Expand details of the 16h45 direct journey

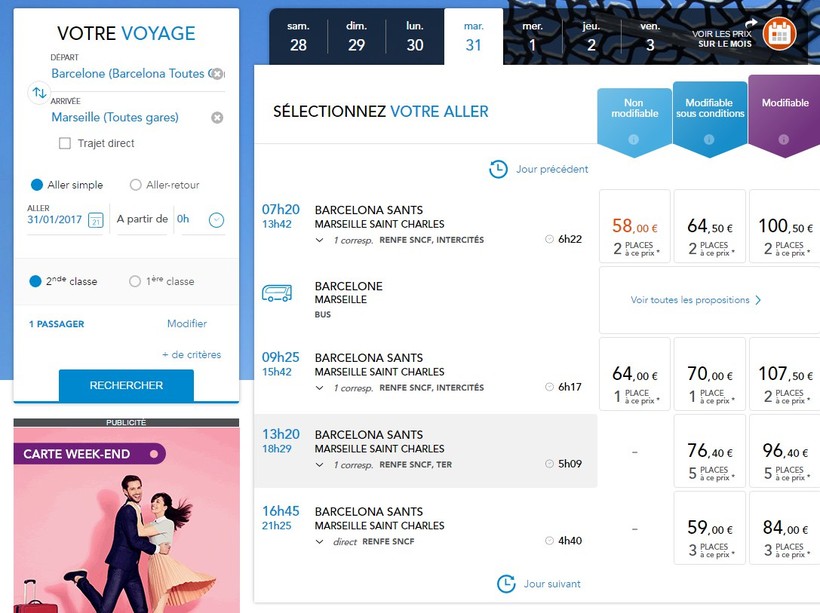[320, 542]
